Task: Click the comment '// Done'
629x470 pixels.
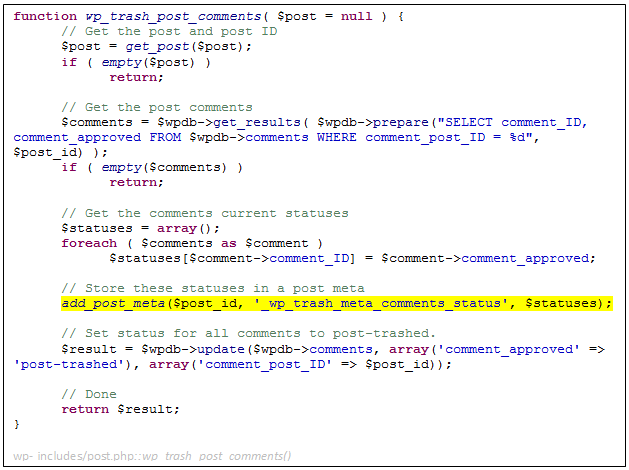Action: point(89,394)
